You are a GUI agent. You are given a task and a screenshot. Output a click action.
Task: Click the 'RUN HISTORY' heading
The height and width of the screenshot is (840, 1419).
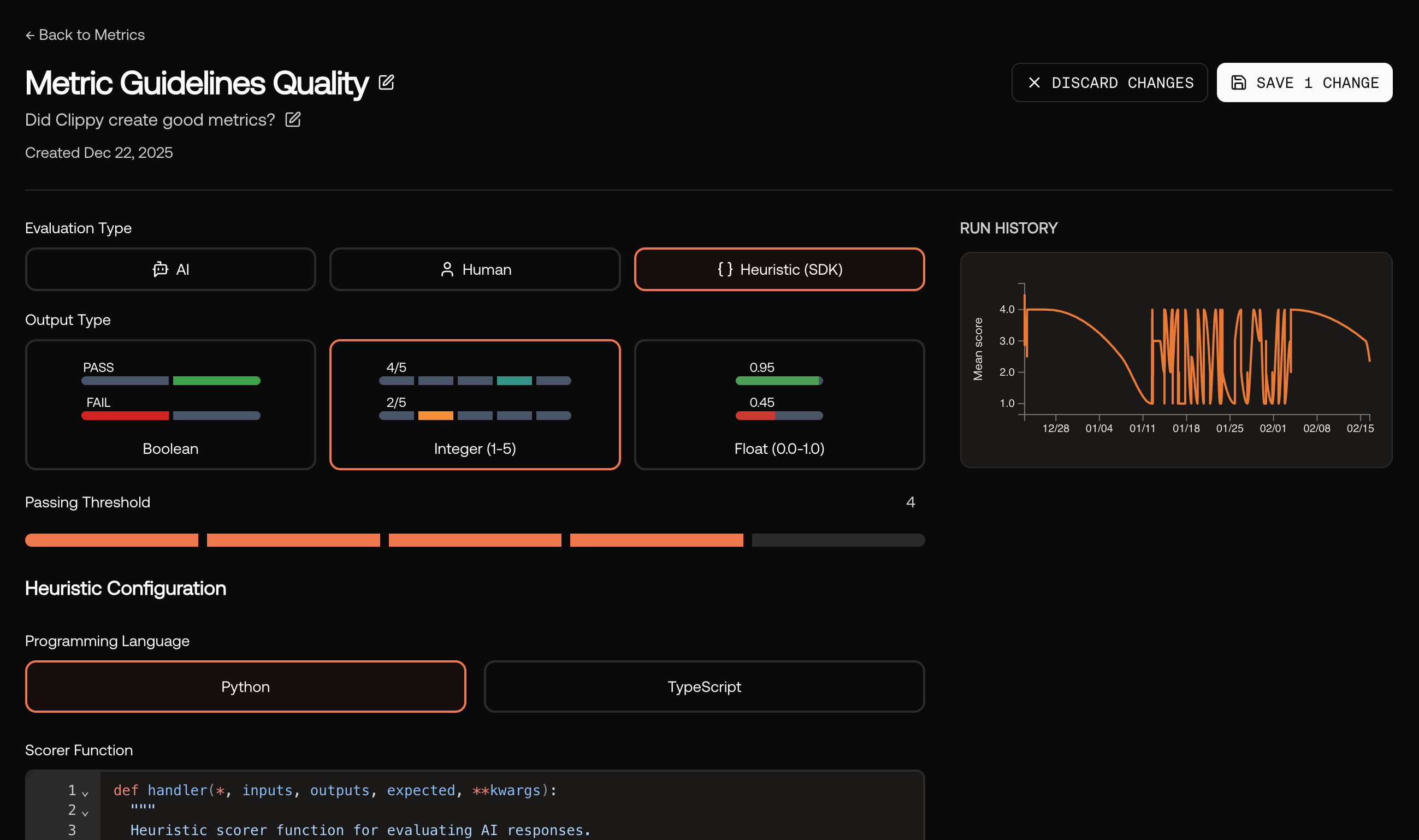click(1009, 228)
